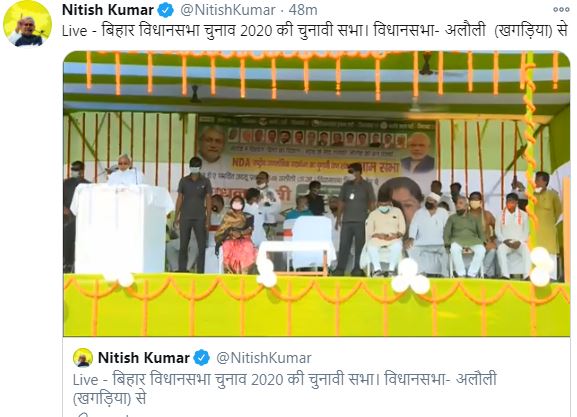Click the verified badge beside top author name
The image size is (577, 417).
pos(166,10)
